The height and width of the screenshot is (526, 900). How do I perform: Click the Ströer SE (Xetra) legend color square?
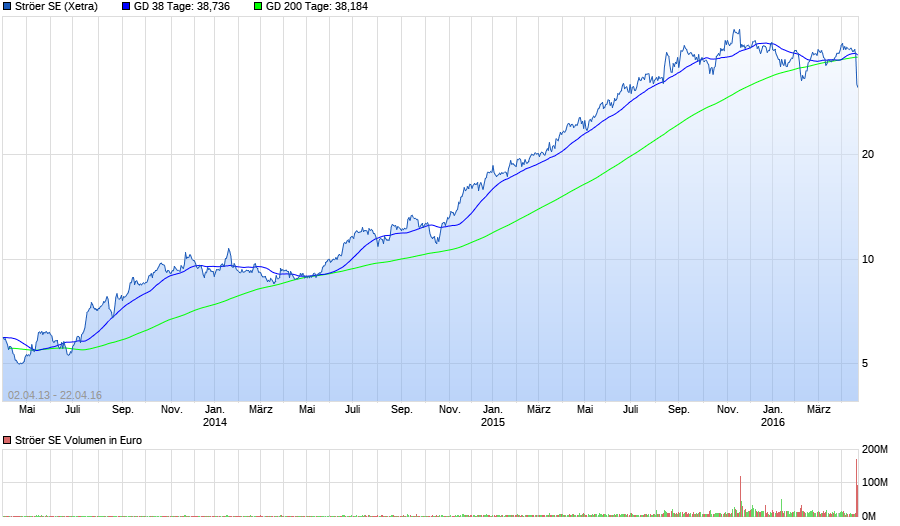click(x=7, y=7)
